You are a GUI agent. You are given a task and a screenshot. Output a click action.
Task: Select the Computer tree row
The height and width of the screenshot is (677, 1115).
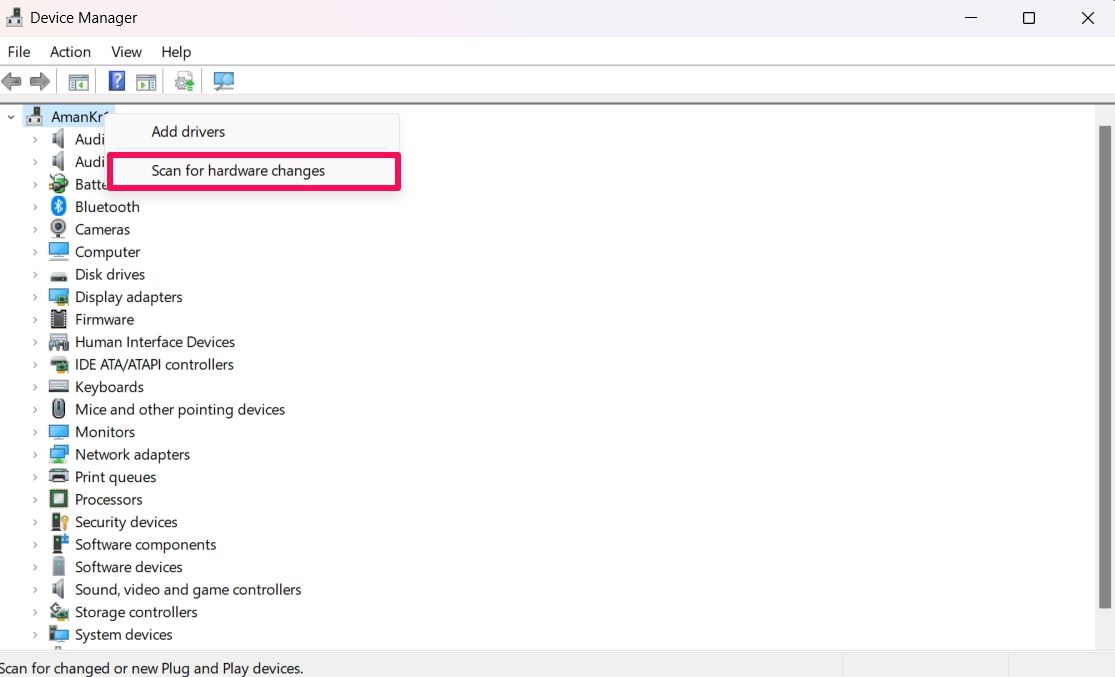(107, 252)
